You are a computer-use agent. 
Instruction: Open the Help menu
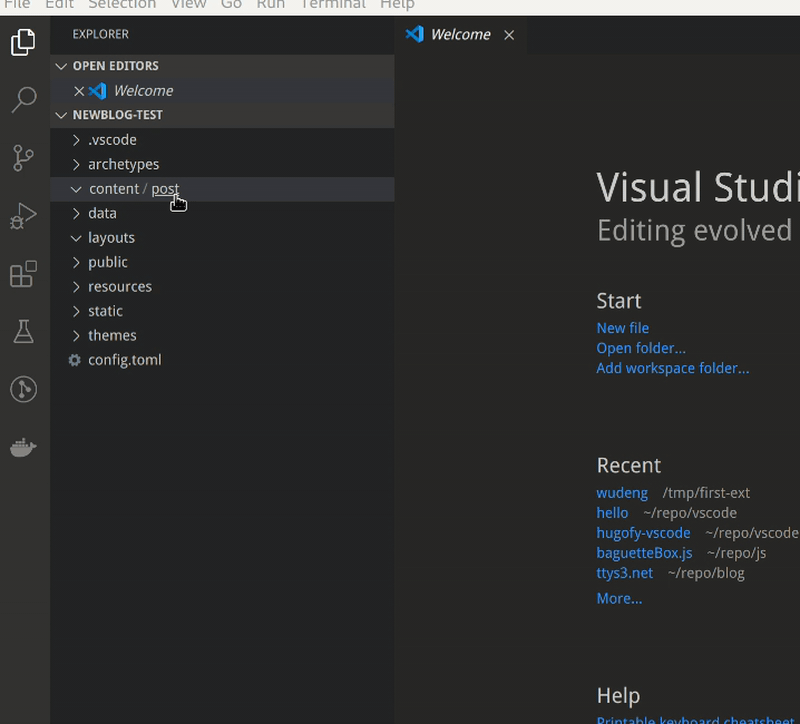[397, 5]
